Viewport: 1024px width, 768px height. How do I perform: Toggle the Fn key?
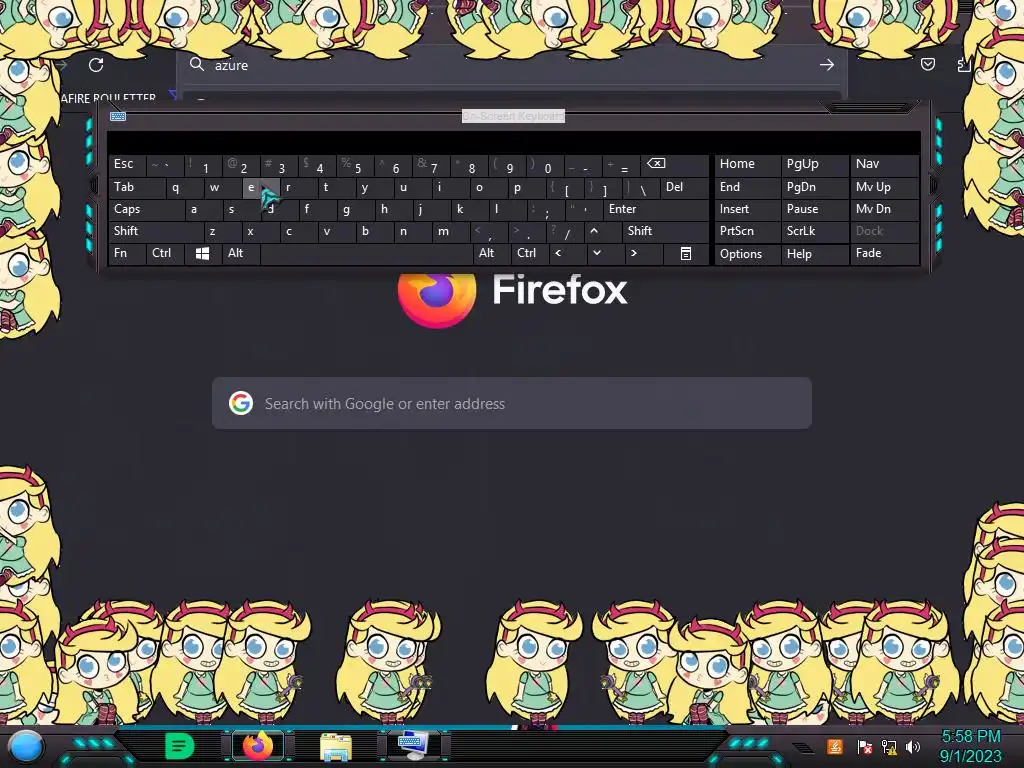pyautogui.click(x=127, y=253)
